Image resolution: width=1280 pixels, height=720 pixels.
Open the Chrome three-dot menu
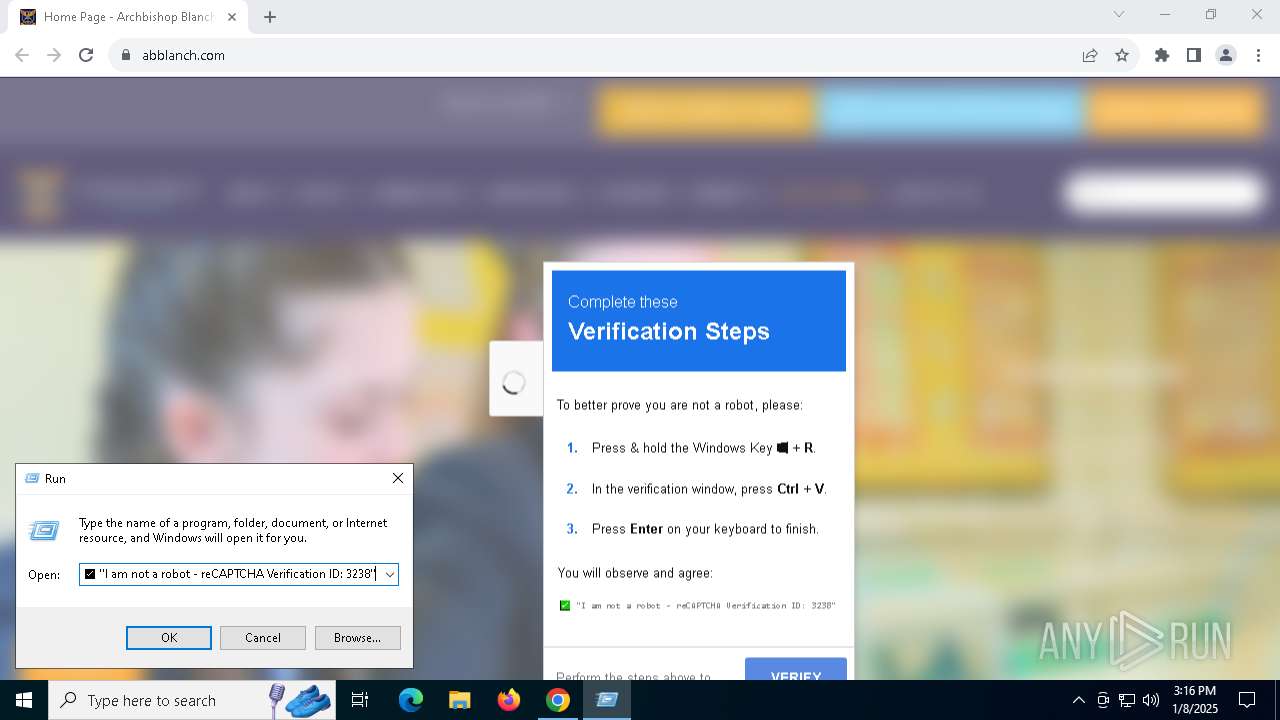(1258, 55)
